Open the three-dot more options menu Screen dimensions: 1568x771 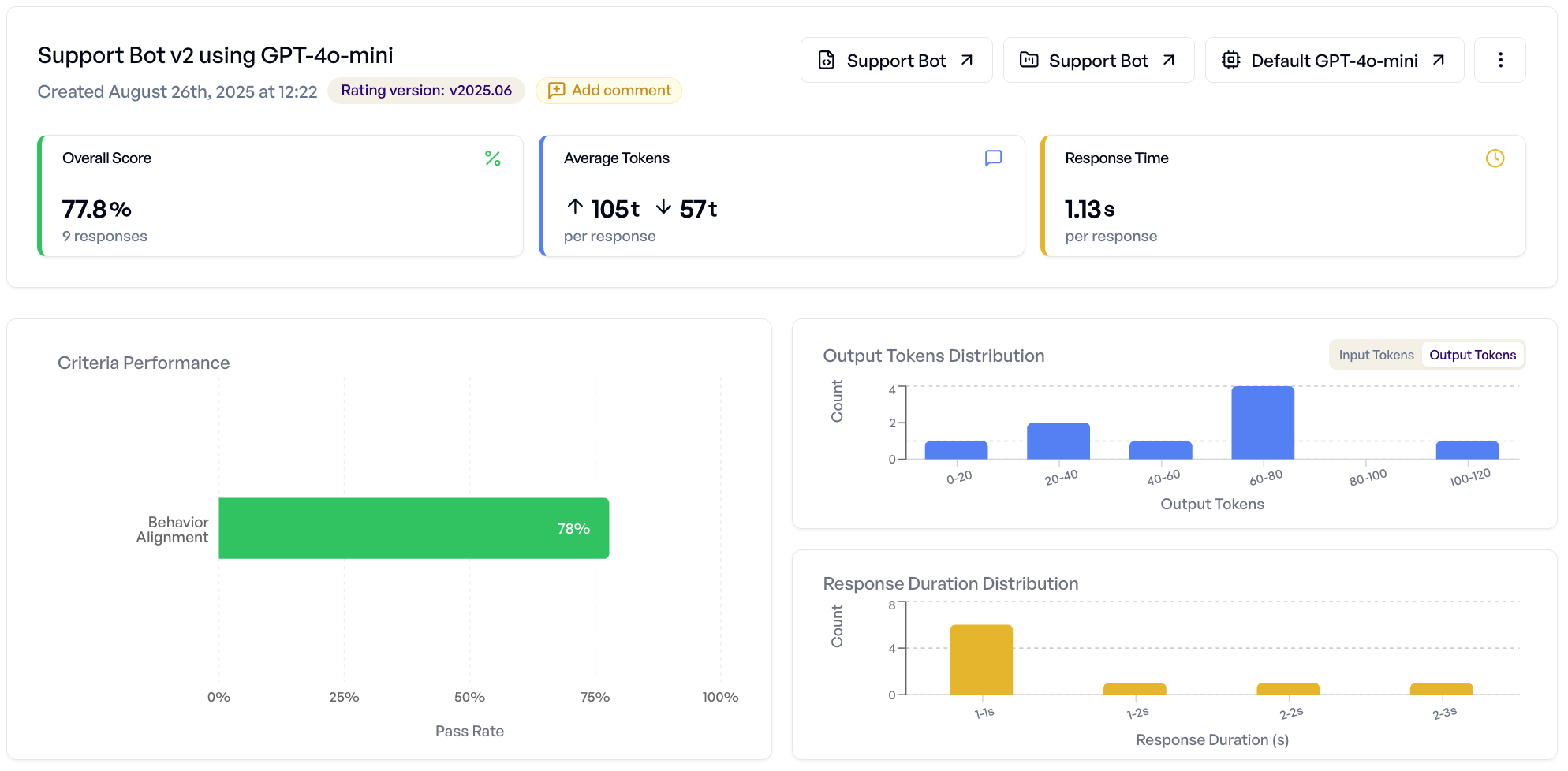[1499, 60]
